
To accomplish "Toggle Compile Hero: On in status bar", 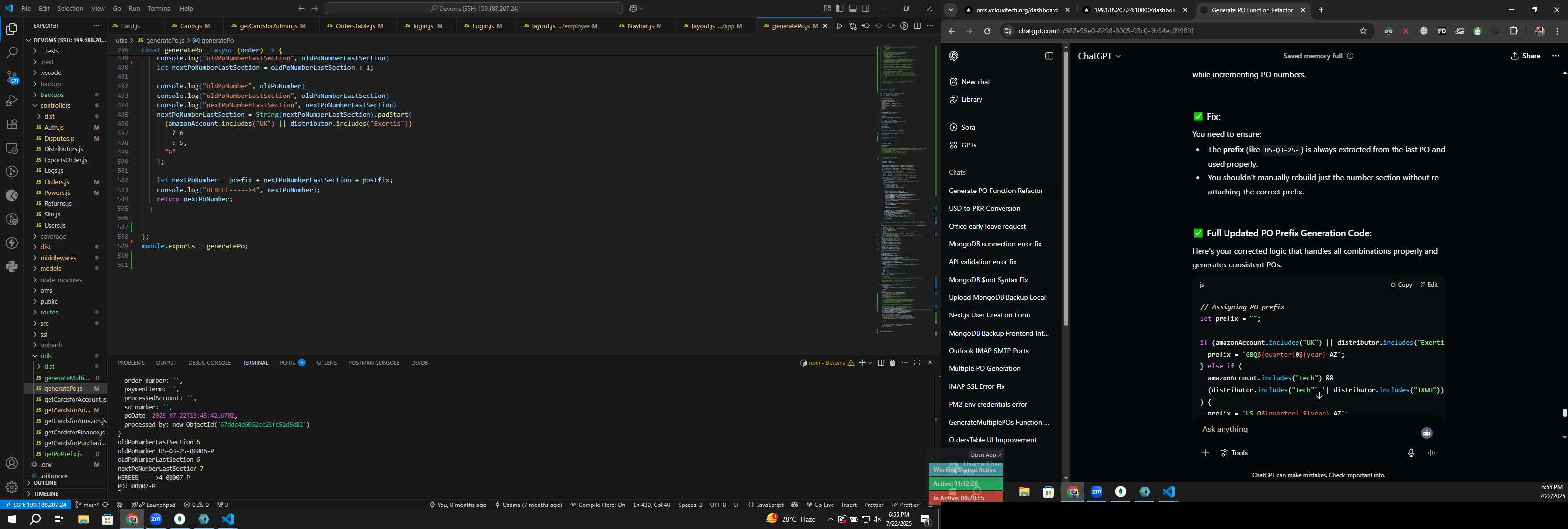I will 598,505.
